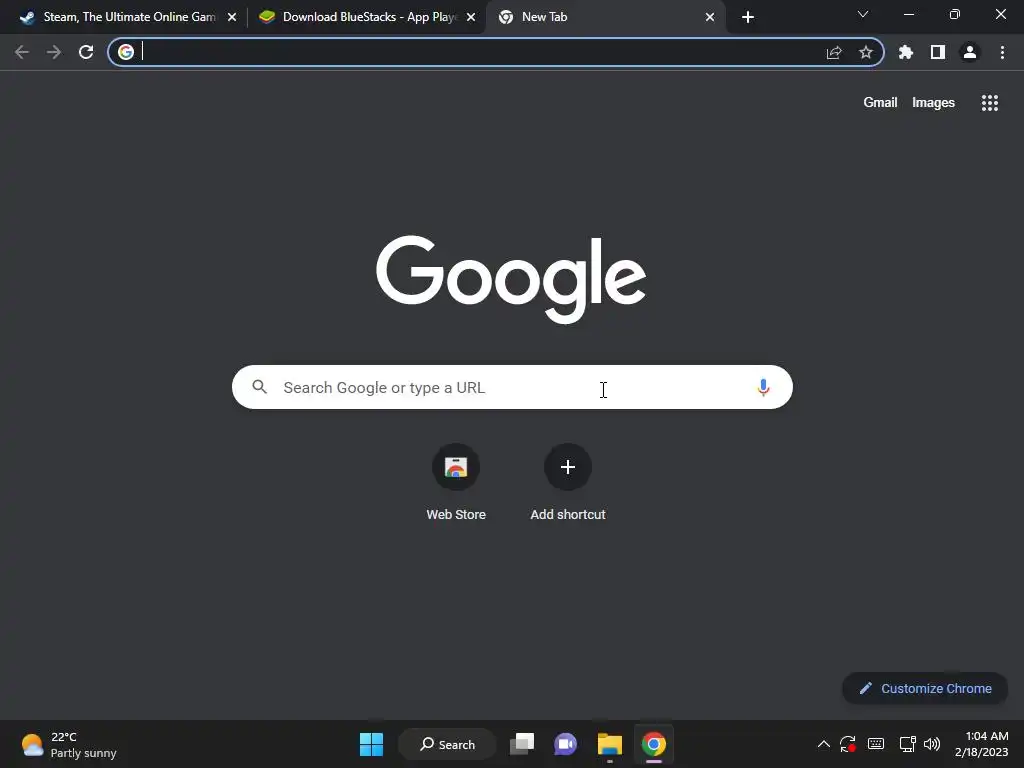Focus the Google search box

pos(512,387)
